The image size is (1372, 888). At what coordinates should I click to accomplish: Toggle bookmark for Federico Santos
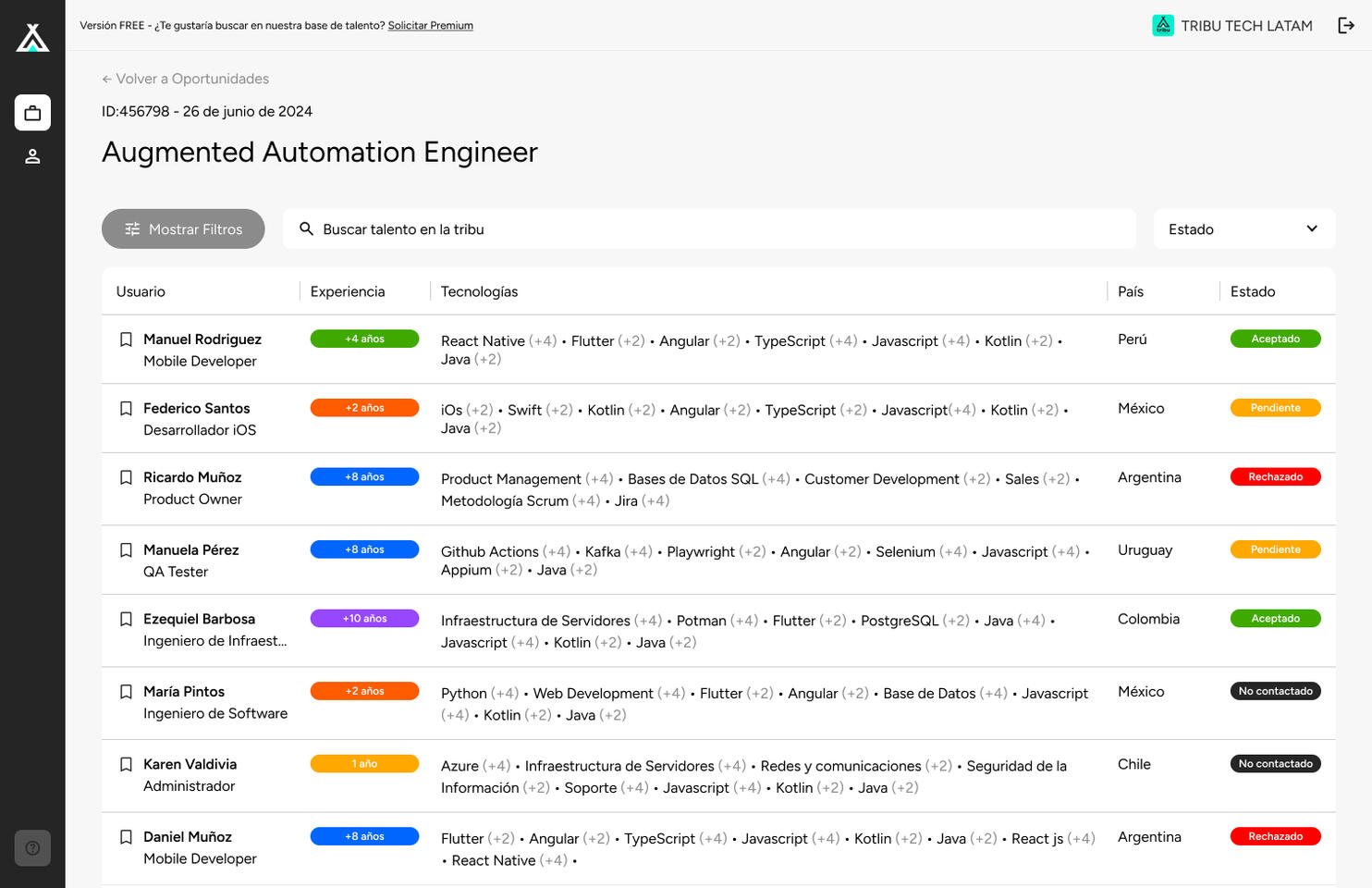127,408
